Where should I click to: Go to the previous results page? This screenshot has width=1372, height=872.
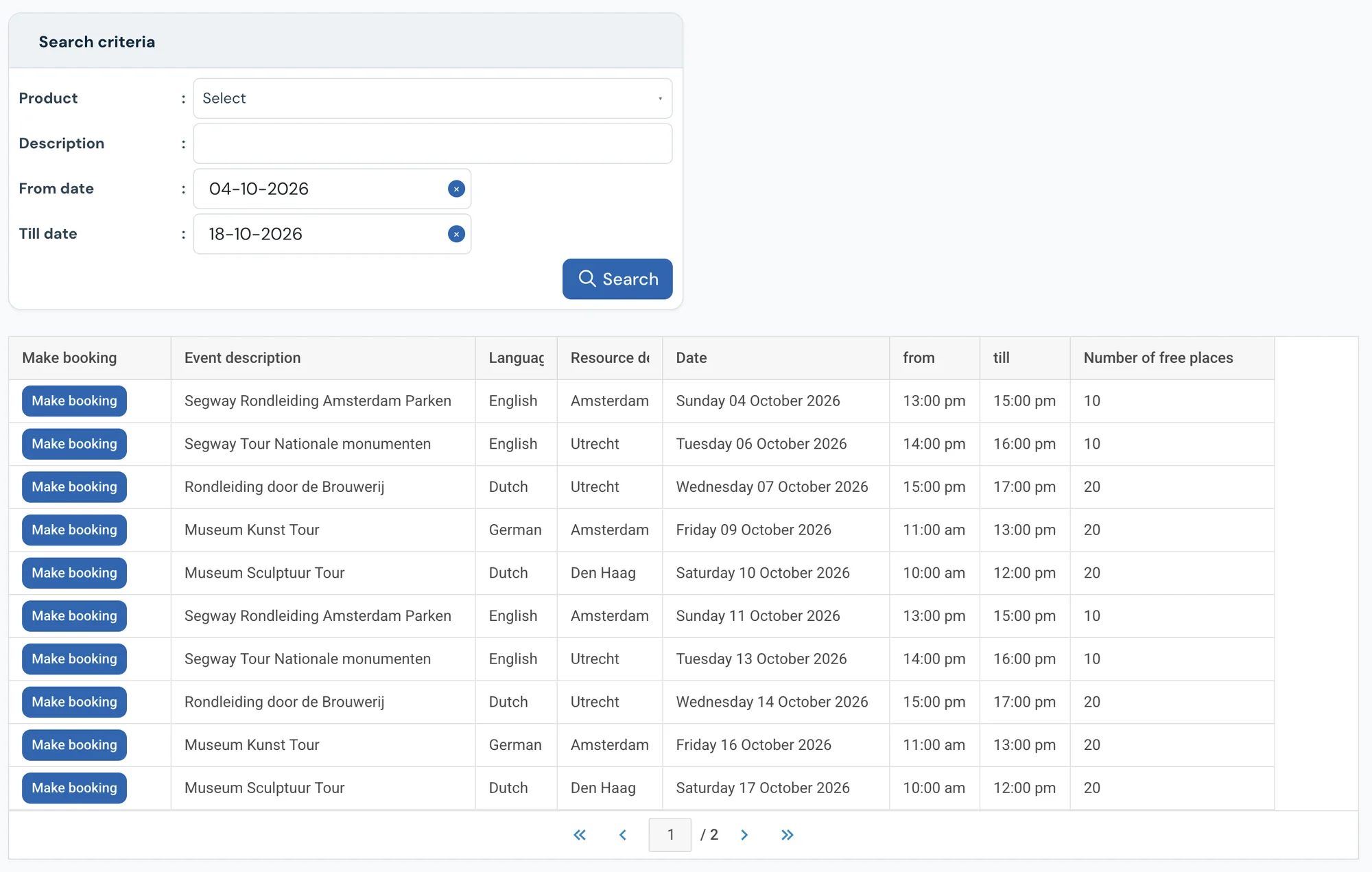coord(623,835)
